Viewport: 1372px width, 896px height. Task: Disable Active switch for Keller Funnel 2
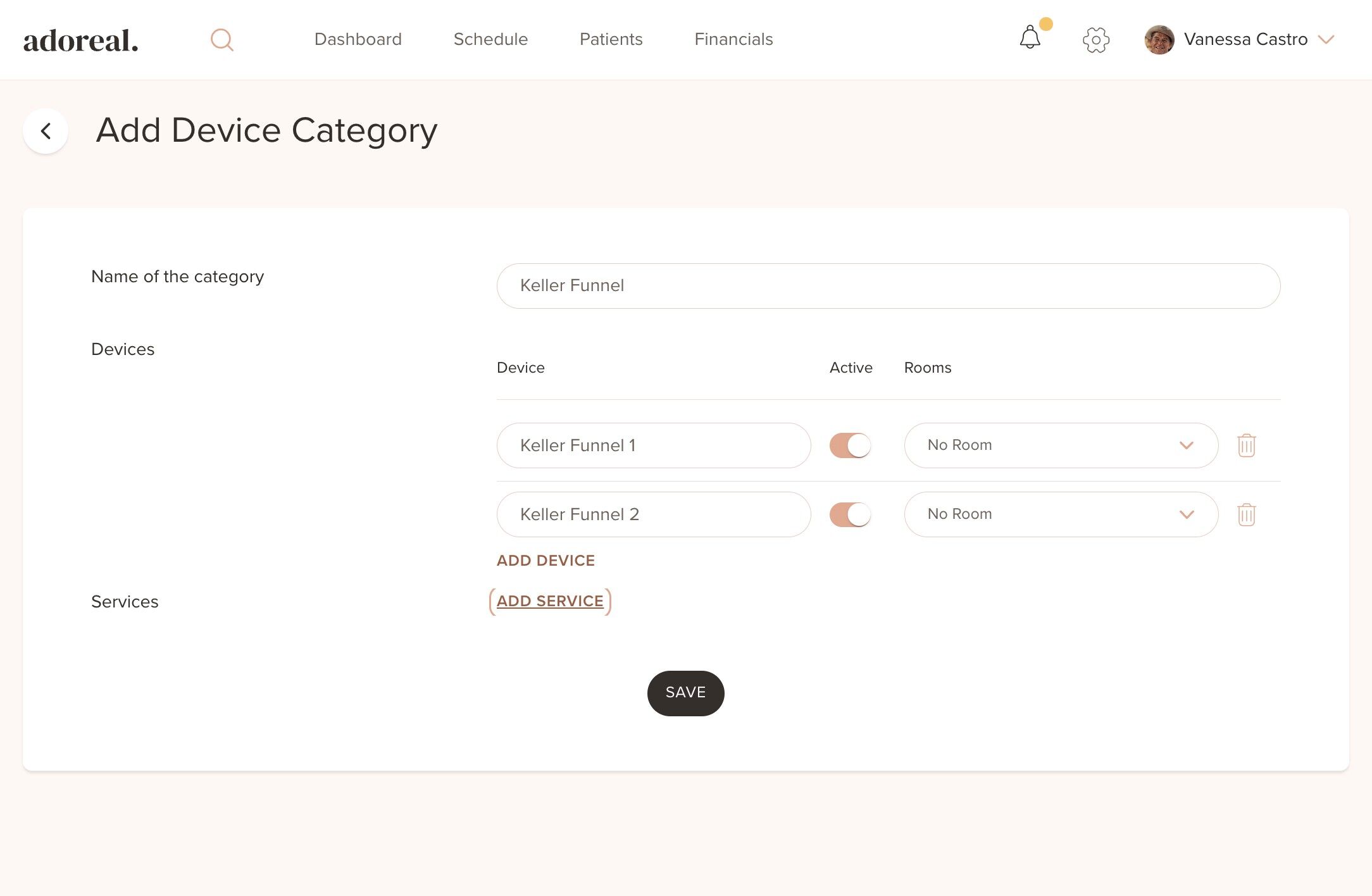coord(850,514)
